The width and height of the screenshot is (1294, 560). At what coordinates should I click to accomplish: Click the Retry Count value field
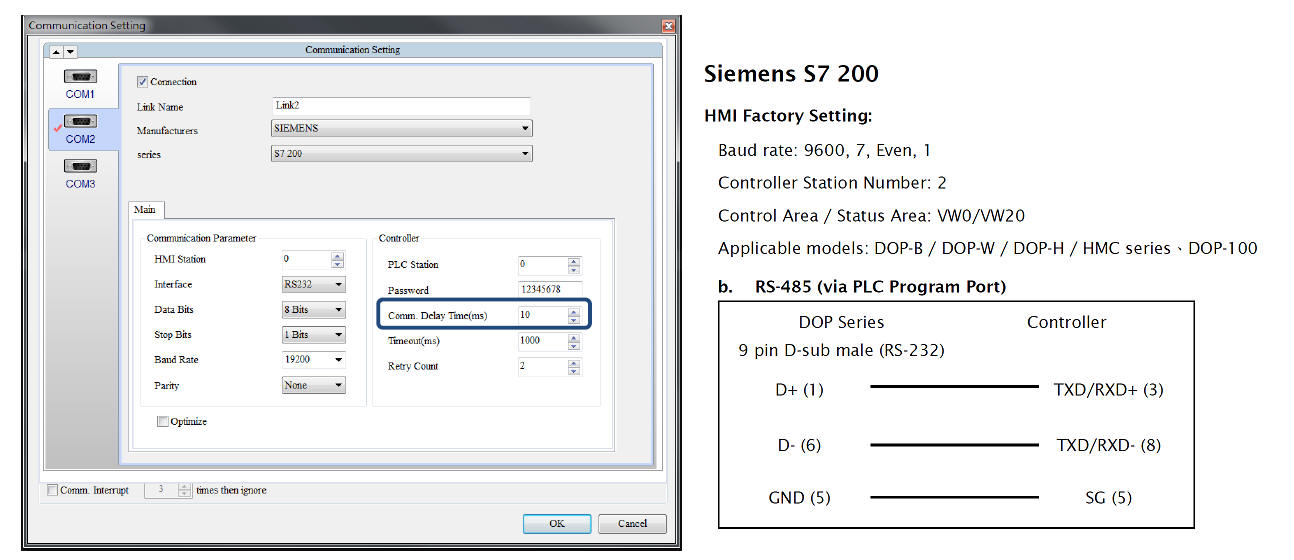coord(542,366)
